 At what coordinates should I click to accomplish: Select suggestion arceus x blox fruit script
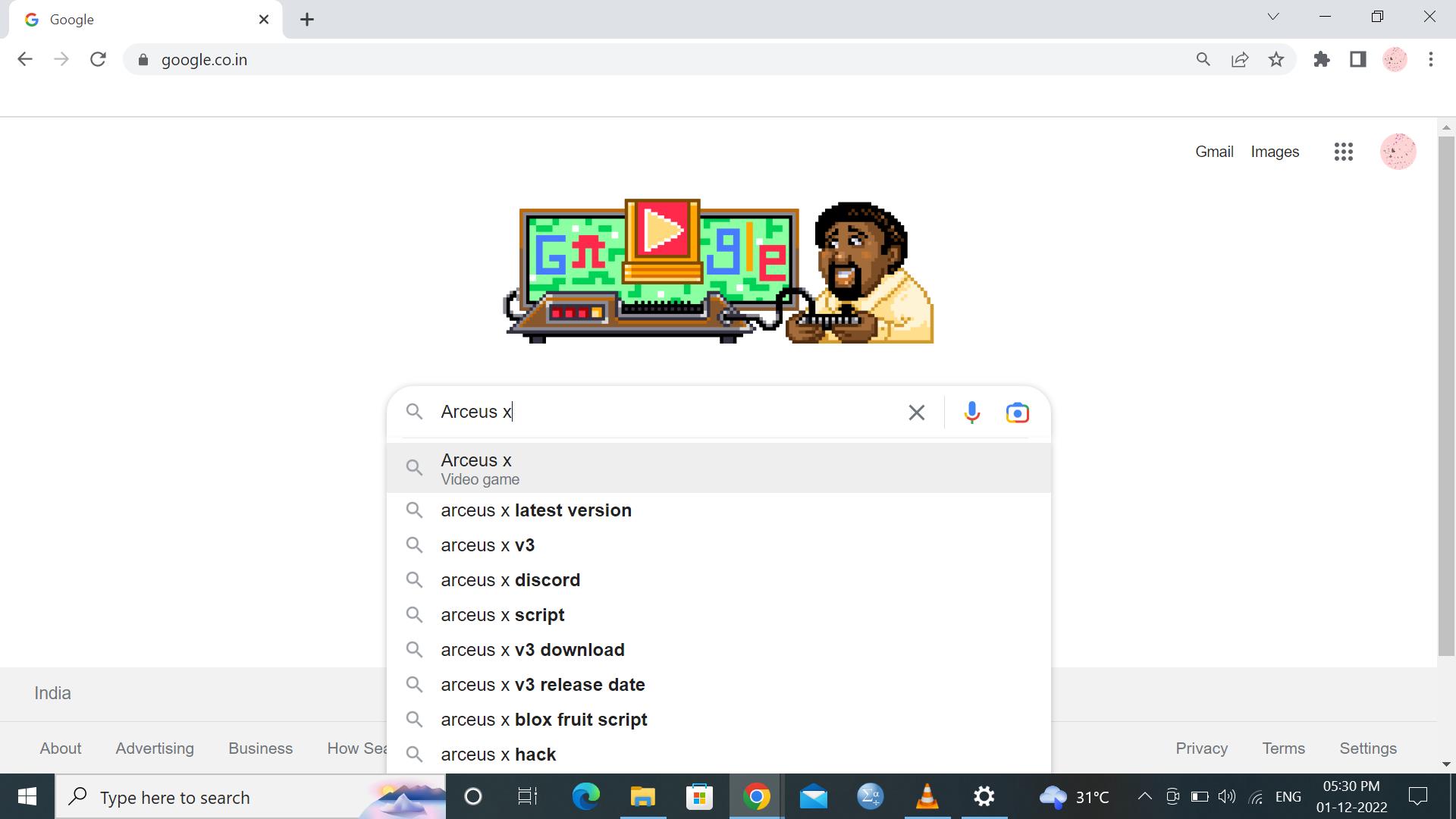tap(719, 720)
